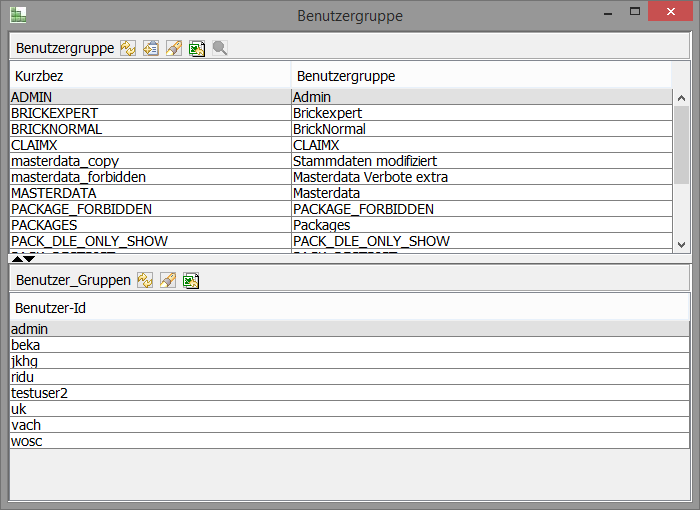The height and width of the screenshot is (510, 700).
Task: Sort by the Kurzbez column header
Action: click(x=150, y=76)
